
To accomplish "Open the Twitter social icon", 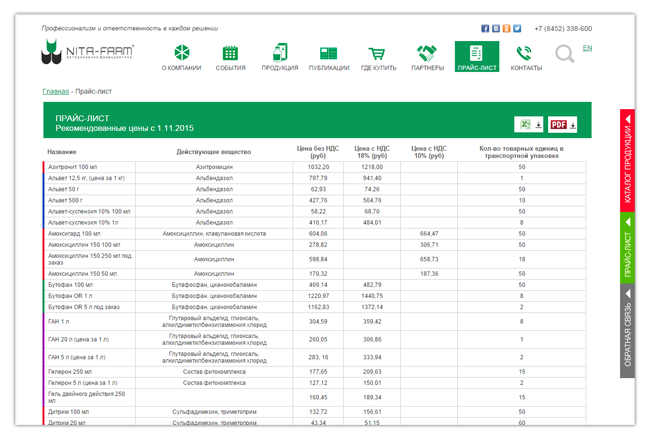I will click(x=517, y=29).
